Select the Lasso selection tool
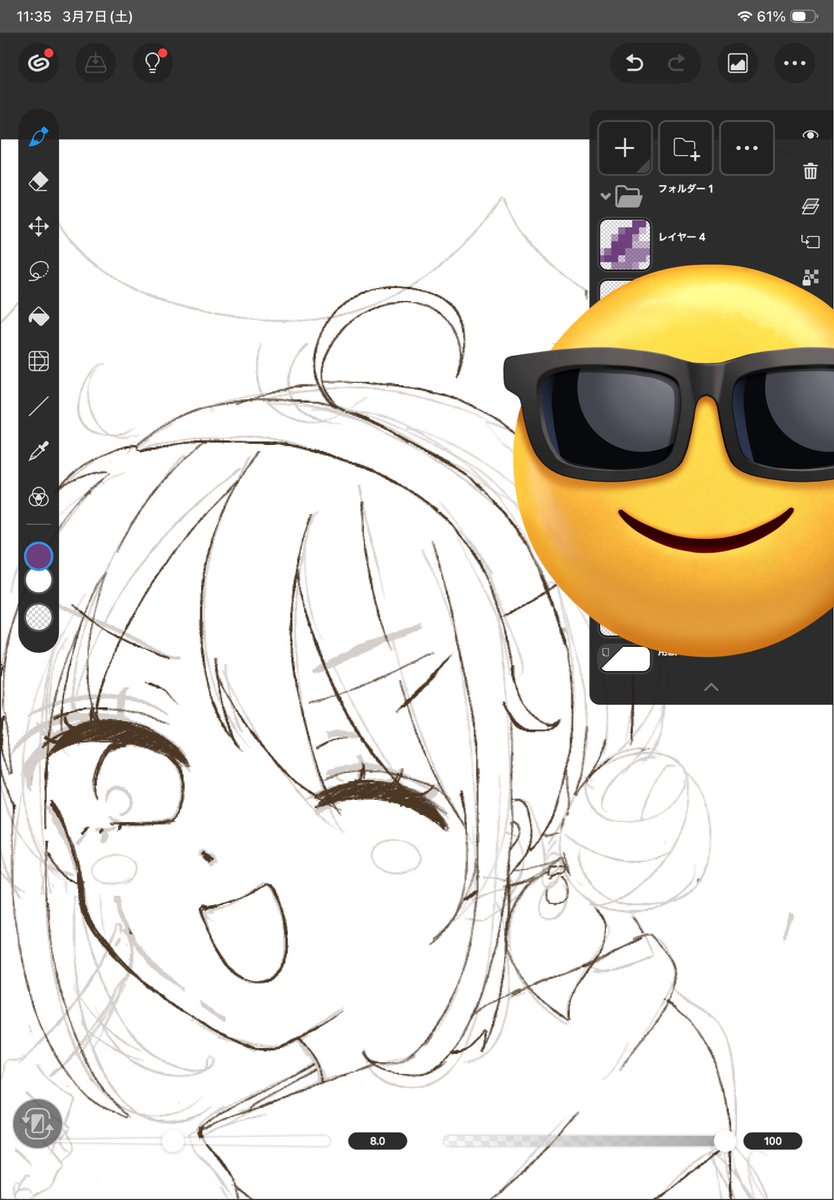This screenshot has height=1200, width=834. click(x=39, y=271)
